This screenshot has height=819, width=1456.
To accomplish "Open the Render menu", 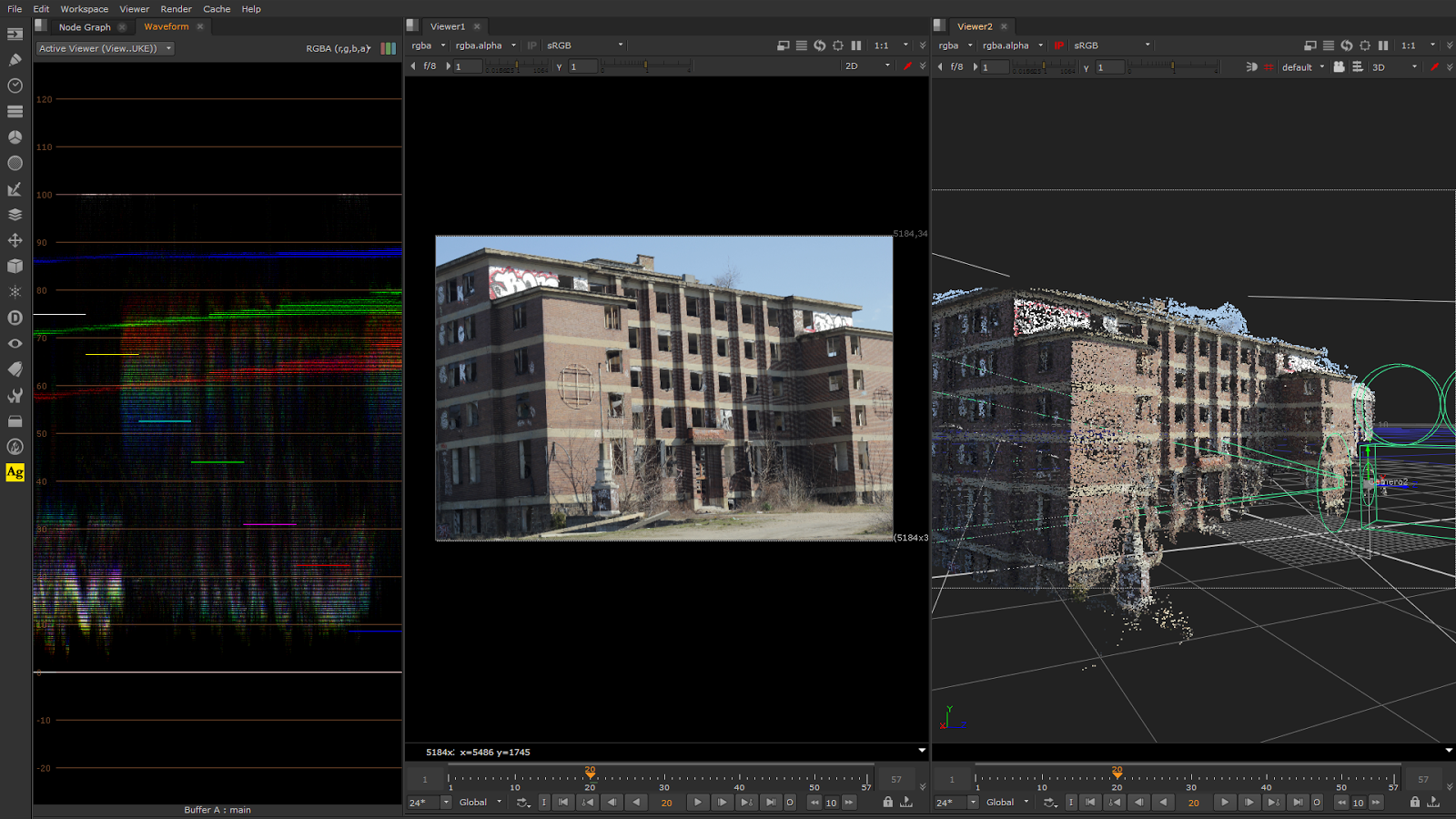I will point(176,9).
